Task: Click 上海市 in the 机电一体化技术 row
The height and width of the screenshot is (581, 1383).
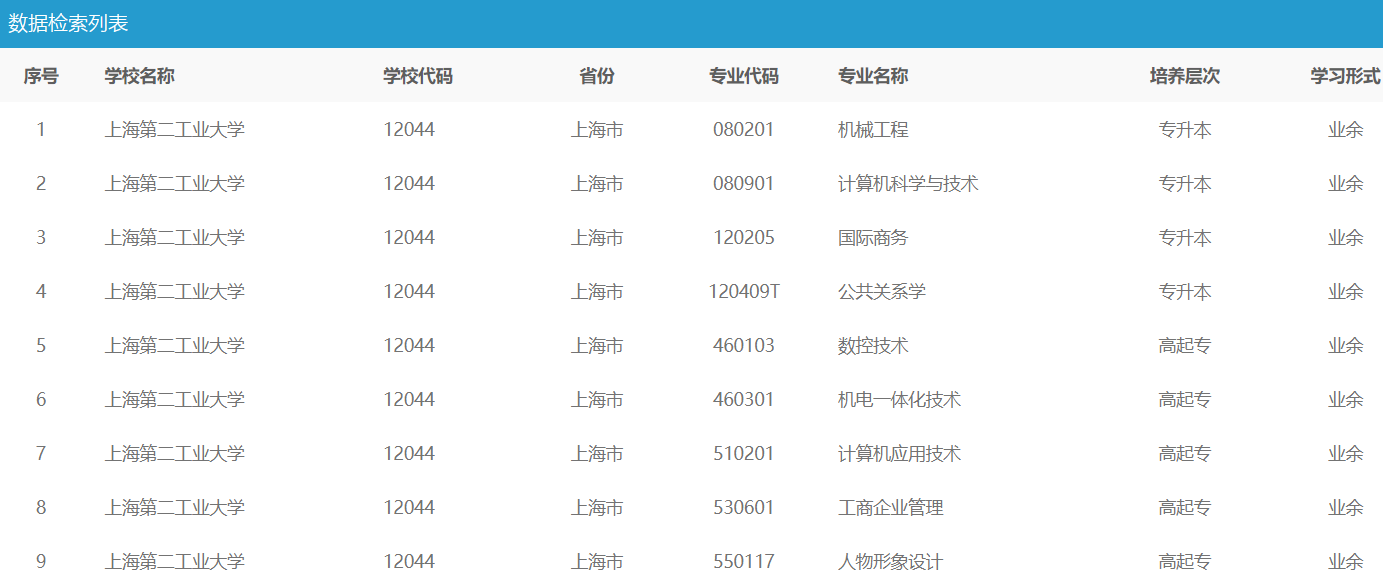Action: 597,399
